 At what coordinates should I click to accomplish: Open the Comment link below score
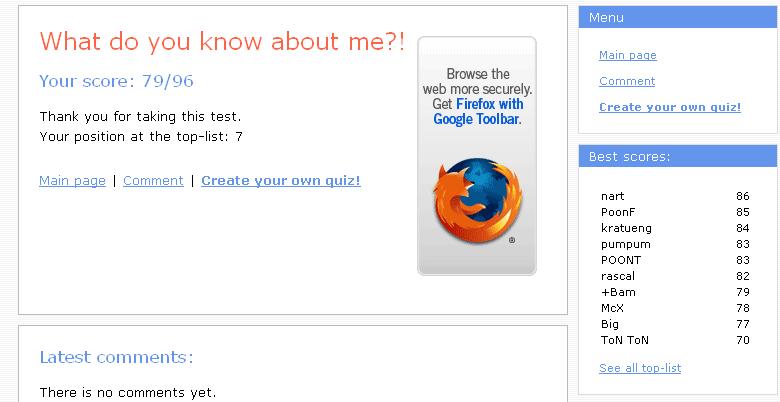[153, 181]
